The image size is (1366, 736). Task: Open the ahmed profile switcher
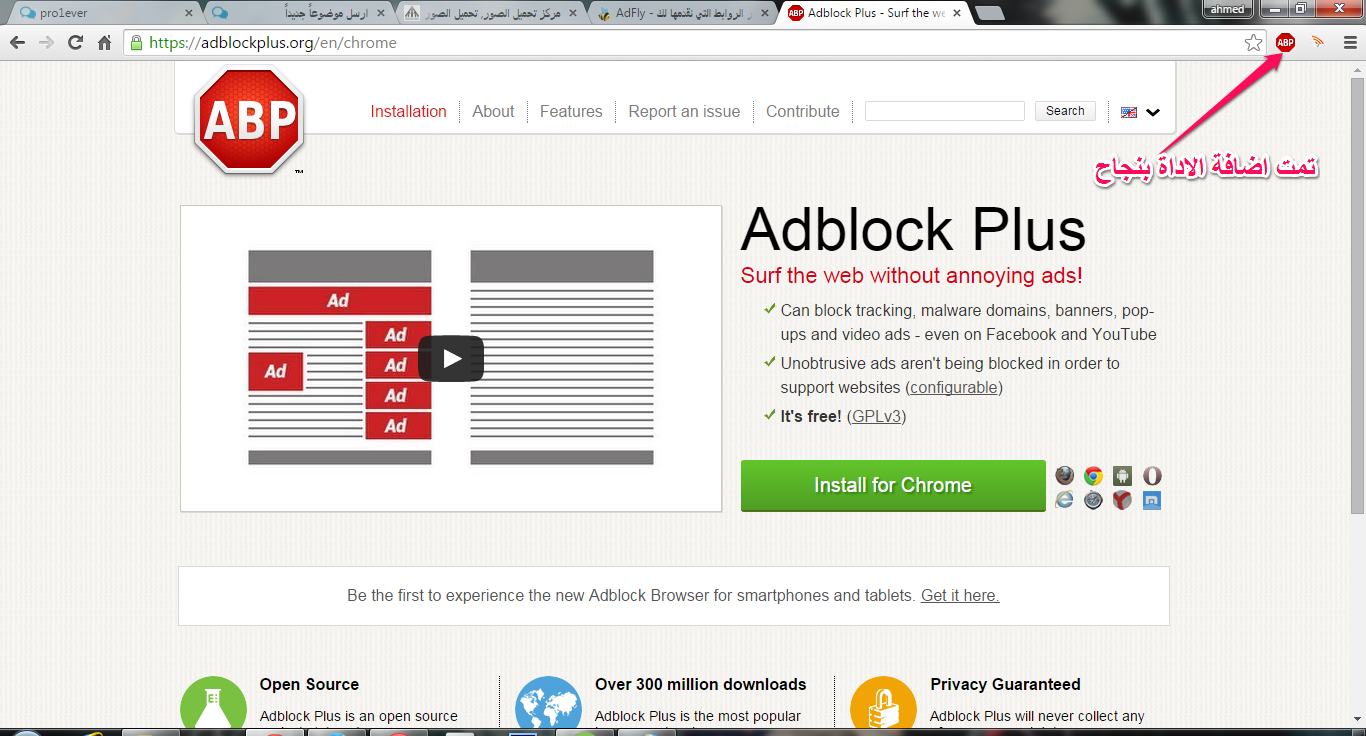pos(1228,10)
